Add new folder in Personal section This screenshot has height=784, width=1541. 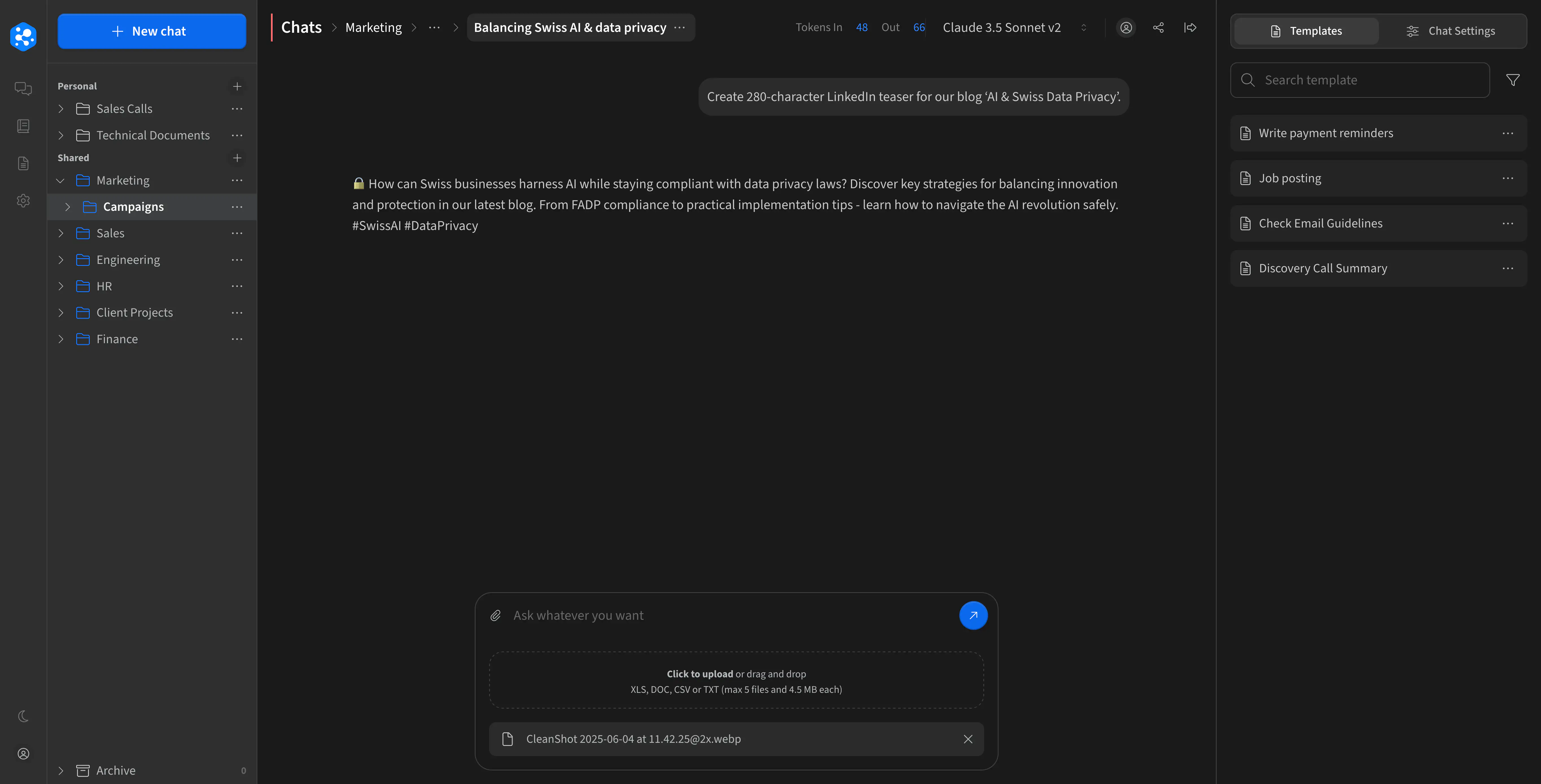pyautogui.click(x=237, y=86)
